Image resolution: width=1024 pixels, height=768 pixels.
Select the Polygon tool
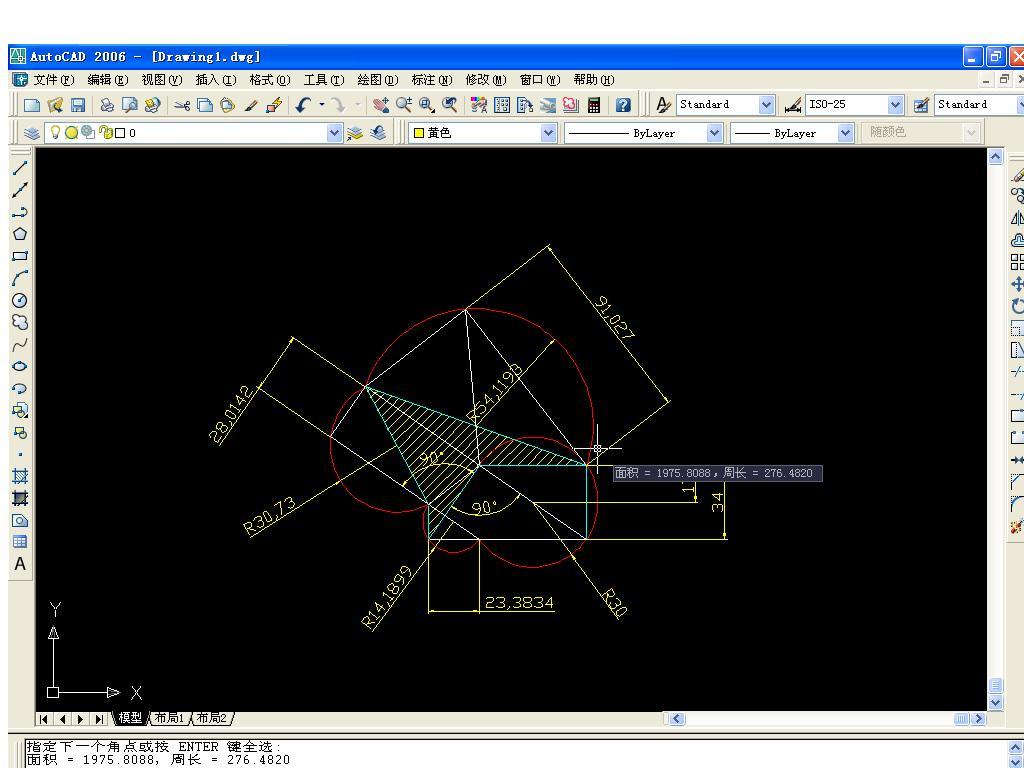coord(20,234)
